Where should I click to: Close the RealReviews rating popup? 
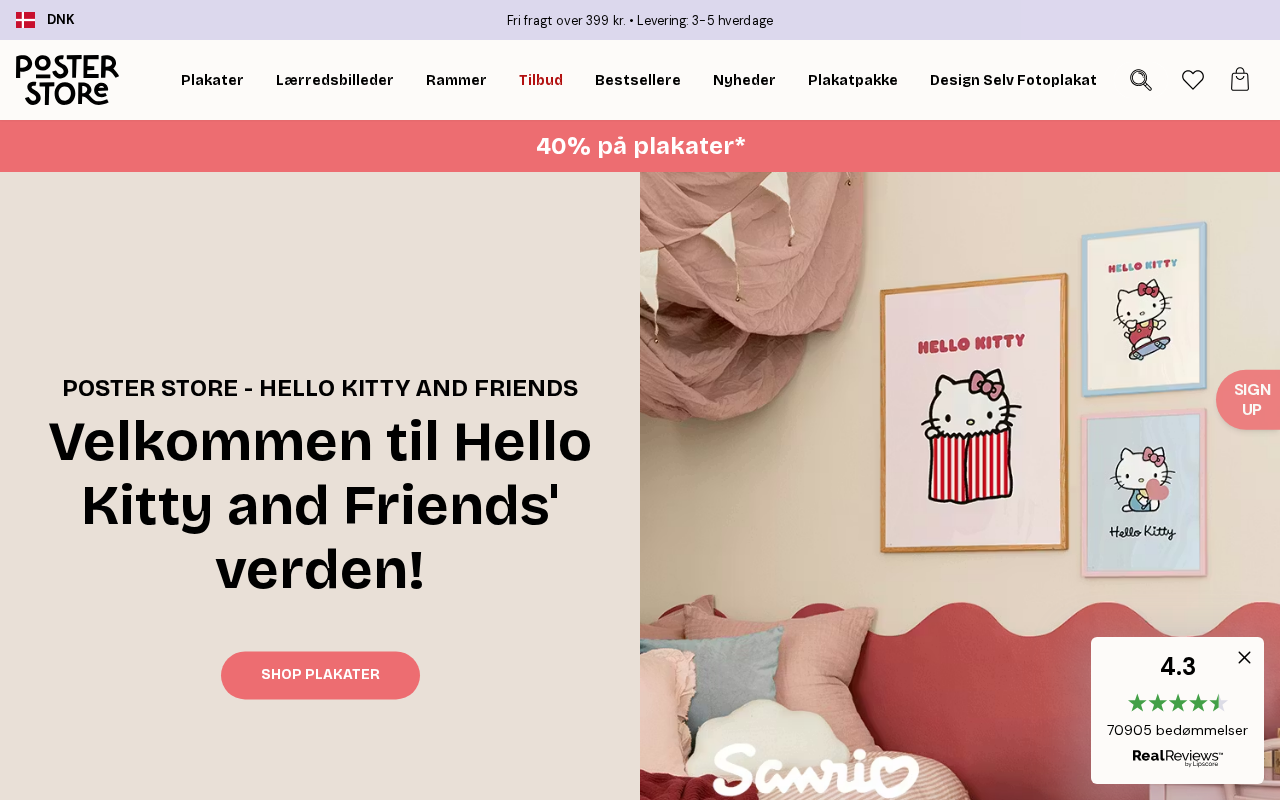(x=1244, y=657)
